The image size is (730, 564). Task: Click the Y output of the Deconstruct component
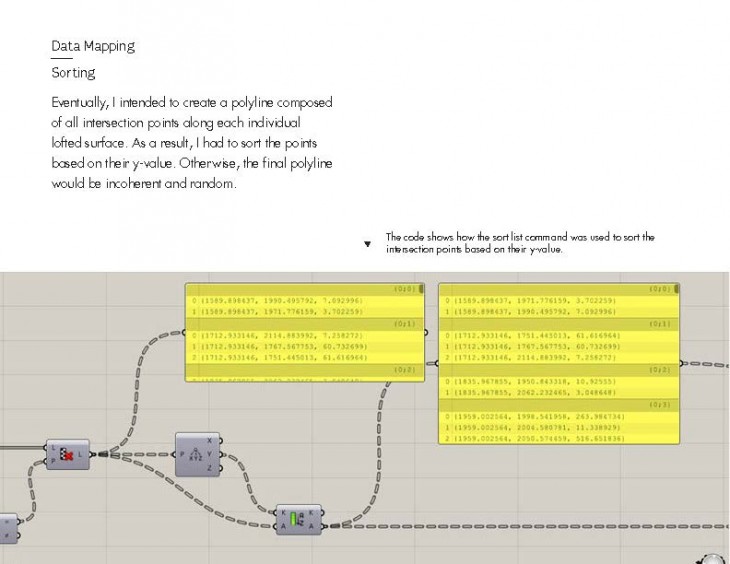click(209, 454)
